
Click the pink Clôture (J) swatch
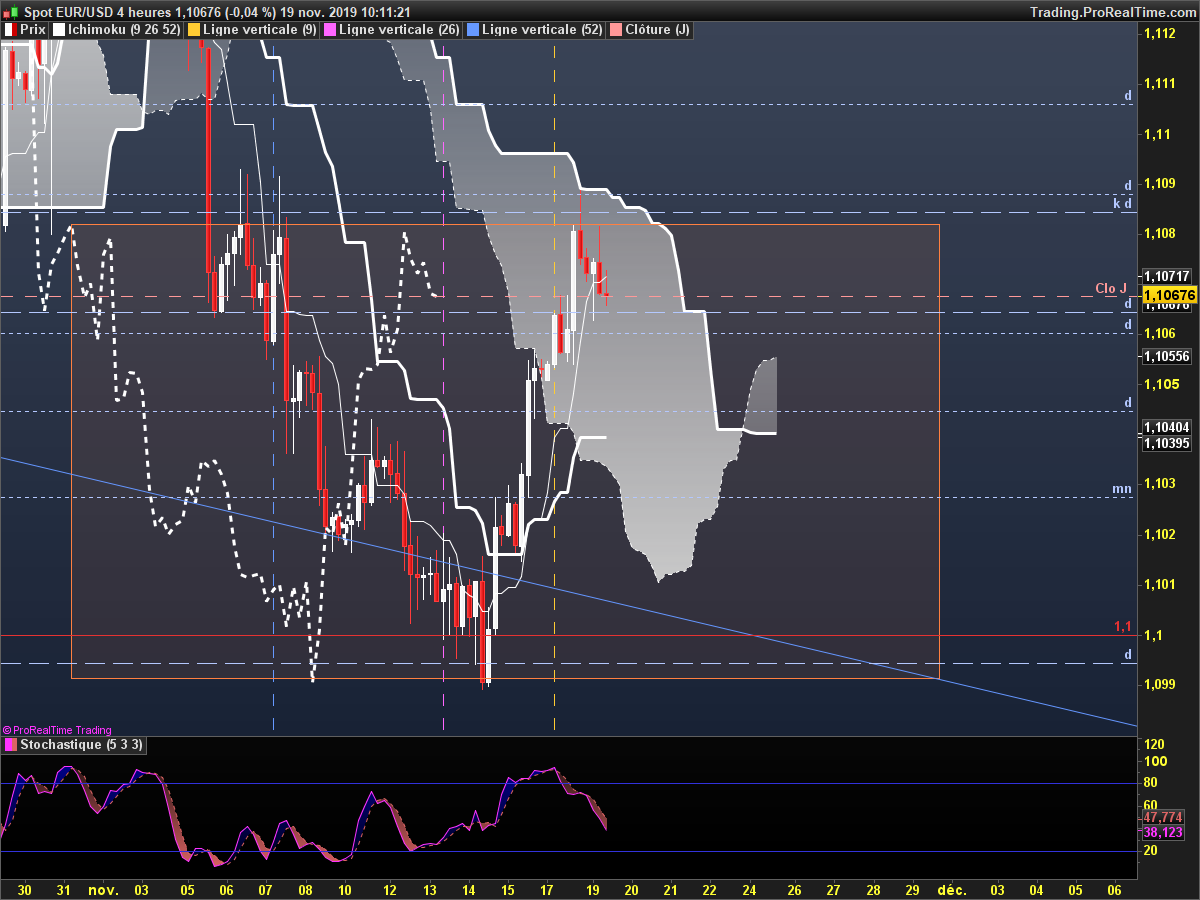pos(616,30)
